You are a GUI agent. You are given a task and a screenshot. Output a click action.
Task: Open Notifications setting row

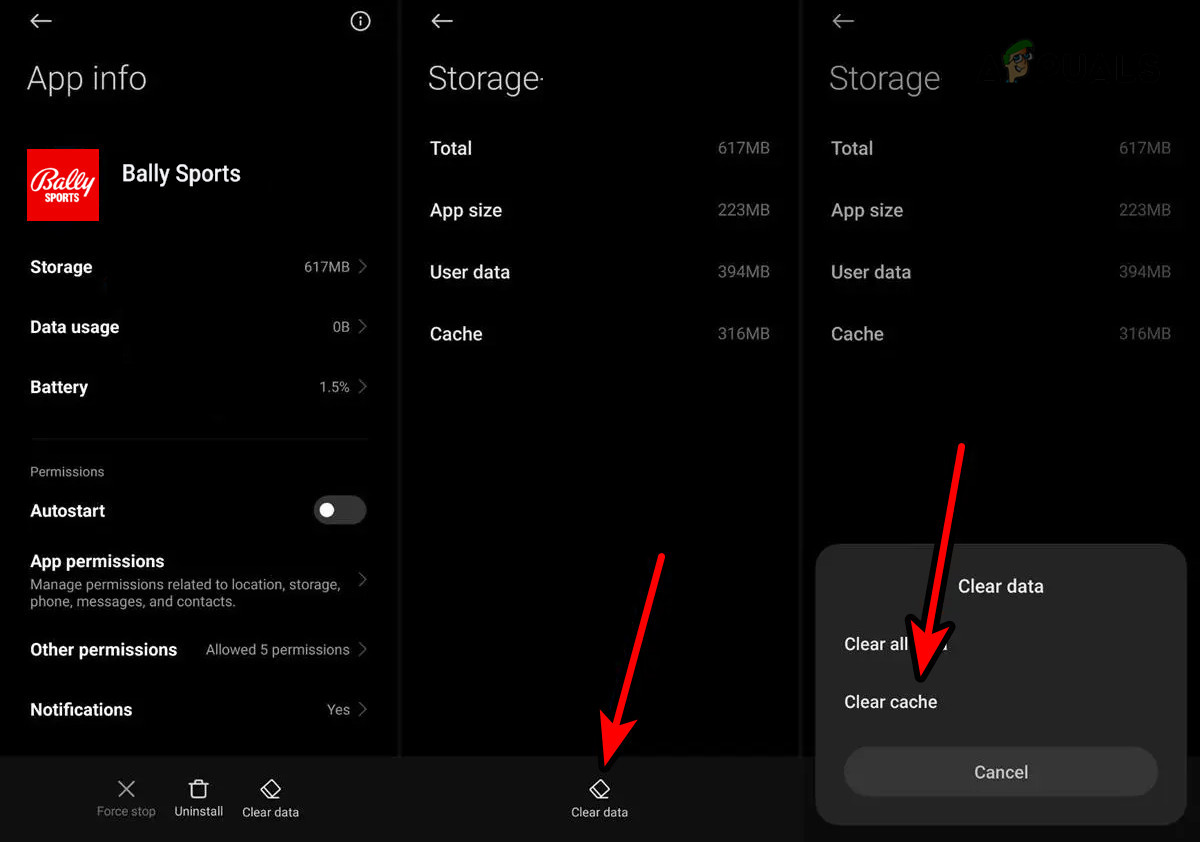click(199, 709)
